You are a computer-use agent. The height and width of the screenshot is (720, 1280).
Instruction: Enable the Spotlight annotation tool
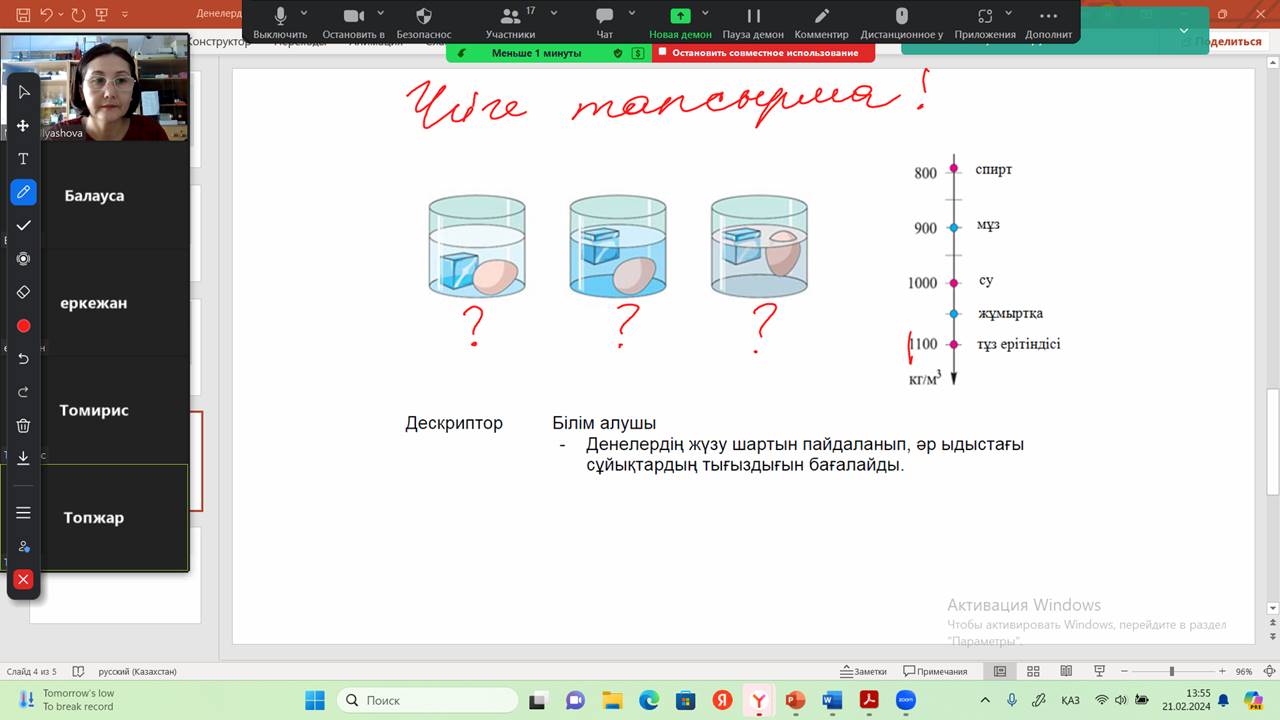(x=24, y=259)
